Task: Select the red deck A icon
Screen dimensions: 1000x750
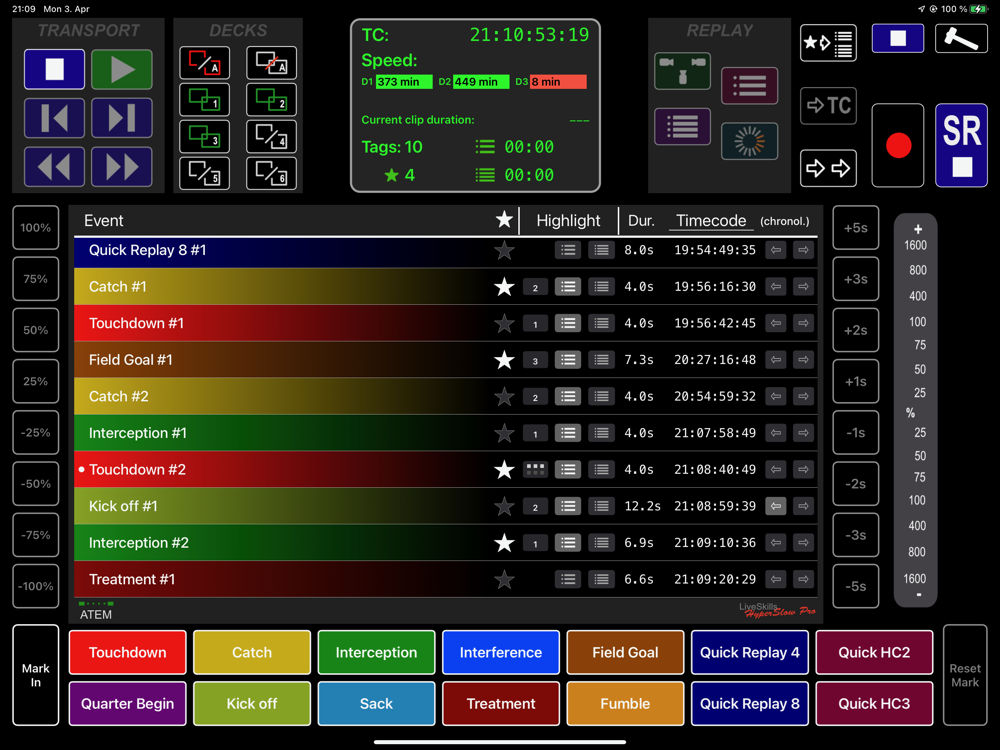Action: [205, 62]
